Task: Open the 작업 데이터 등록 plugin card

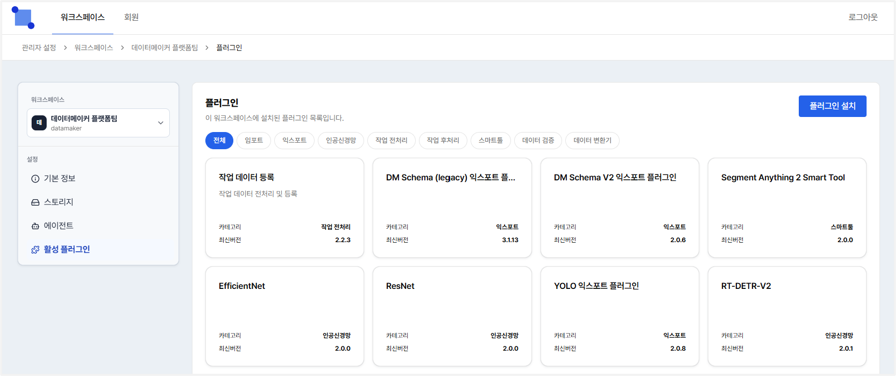Action: point(284,208)
